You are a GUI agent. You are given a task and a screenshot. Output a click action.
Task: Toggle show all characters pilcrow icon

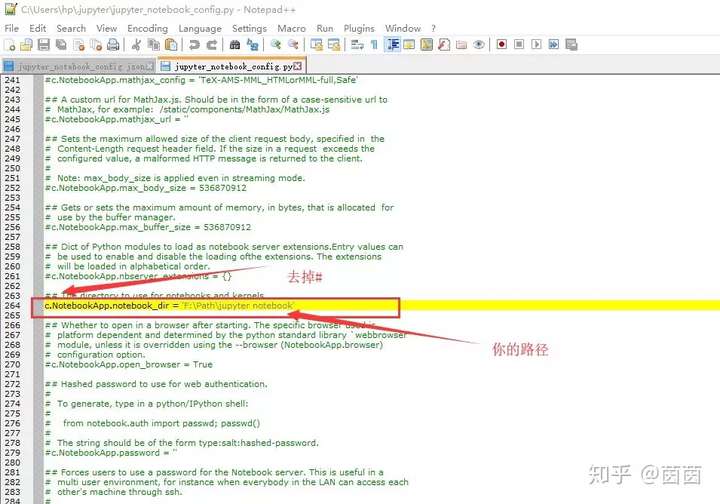[374, 45]
